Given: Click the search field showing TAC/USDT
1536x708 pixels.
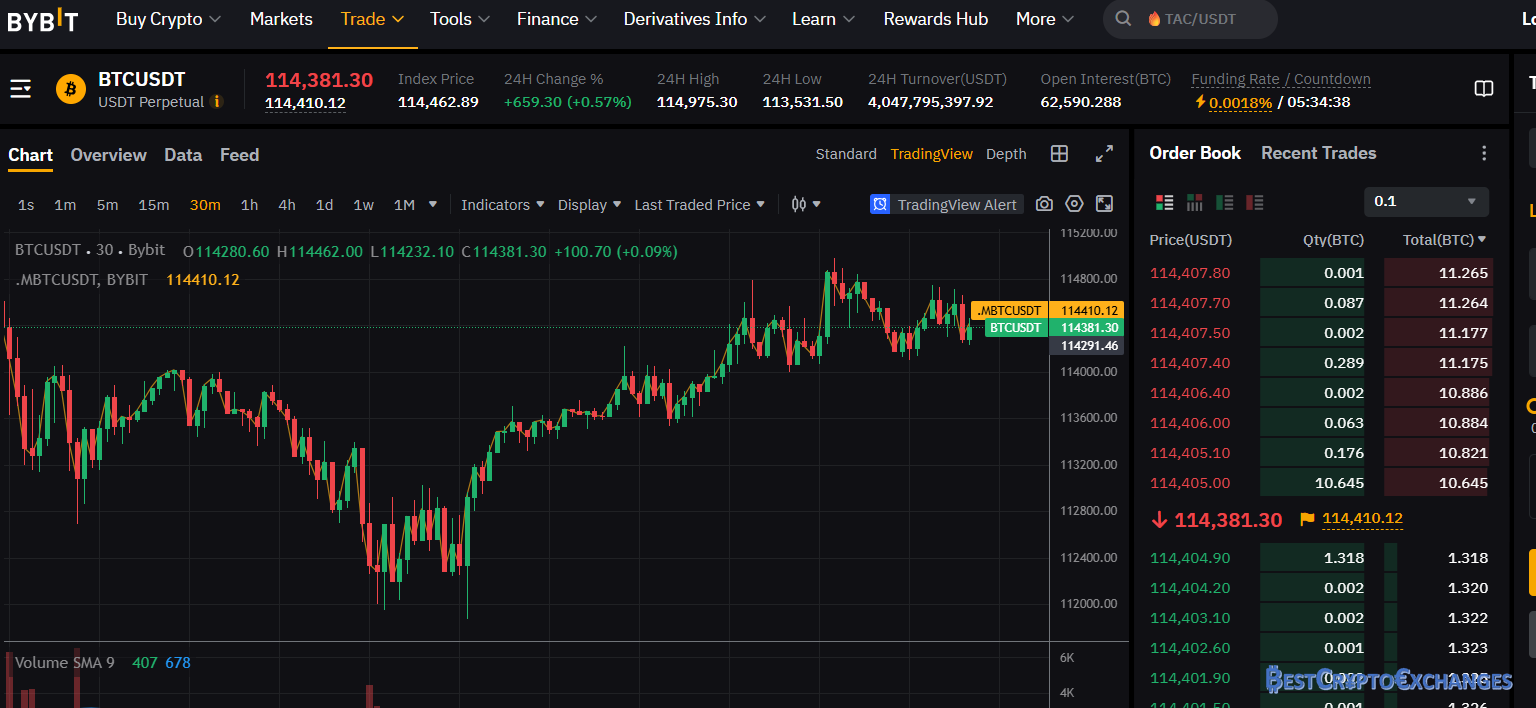Looking at the screenshot, I should (x=1190, y=19).
